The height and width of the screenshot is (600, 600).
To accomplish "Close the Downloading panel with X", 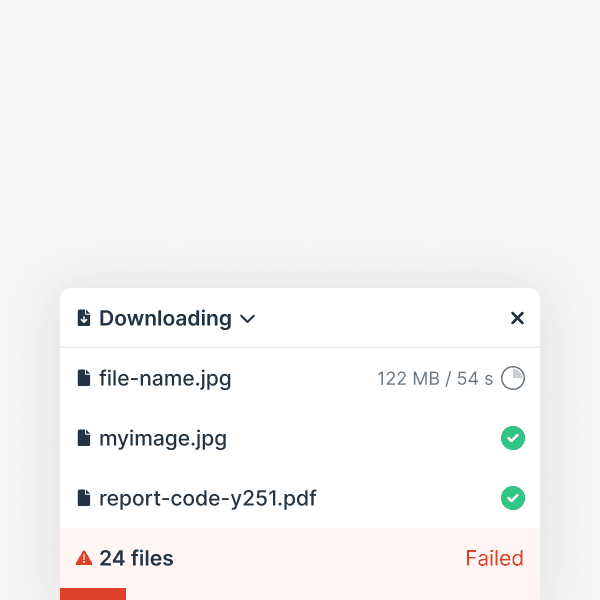I will click(x=517, y=318).
